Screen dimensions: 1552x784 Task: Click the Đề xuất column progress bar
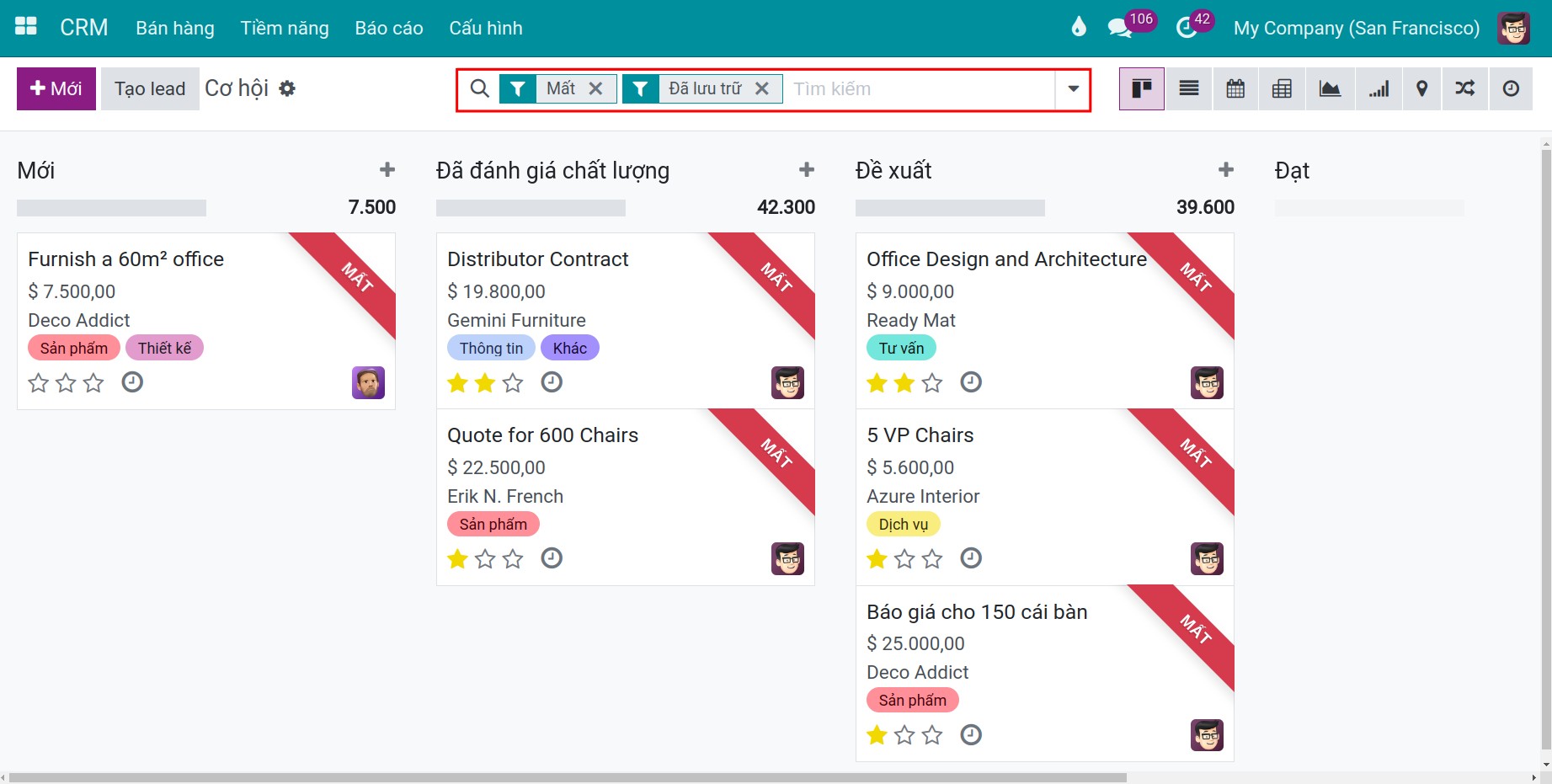tap(950, 207)
